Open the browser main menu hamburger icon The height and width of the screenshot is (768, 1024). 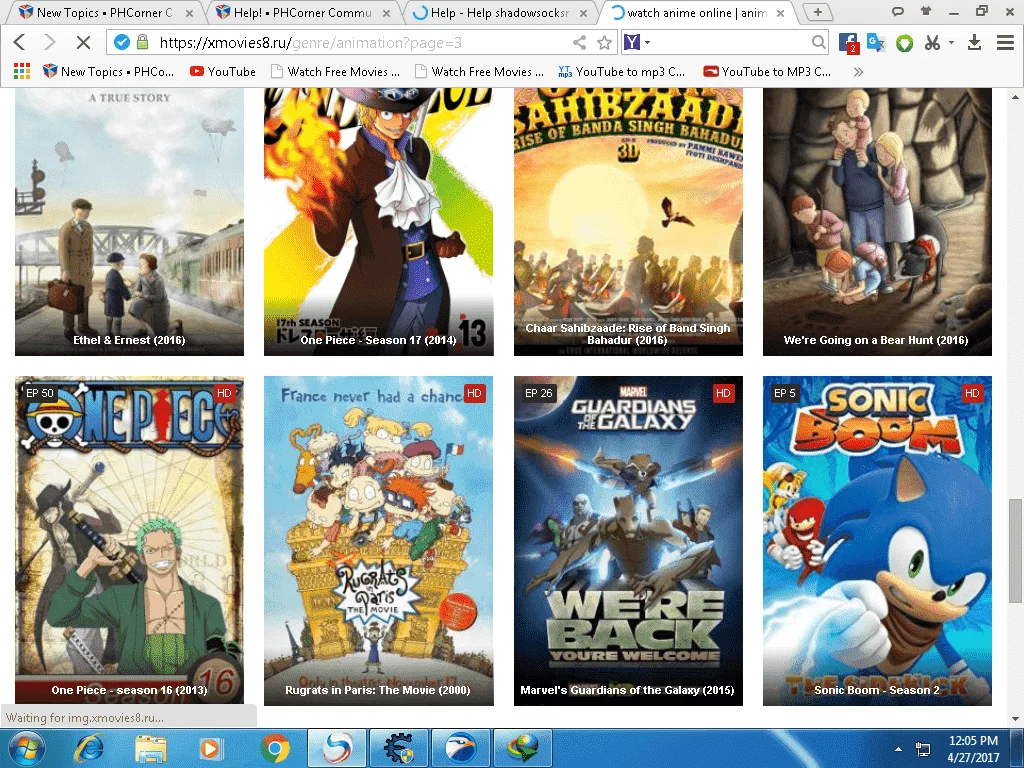click(1005, 42)
